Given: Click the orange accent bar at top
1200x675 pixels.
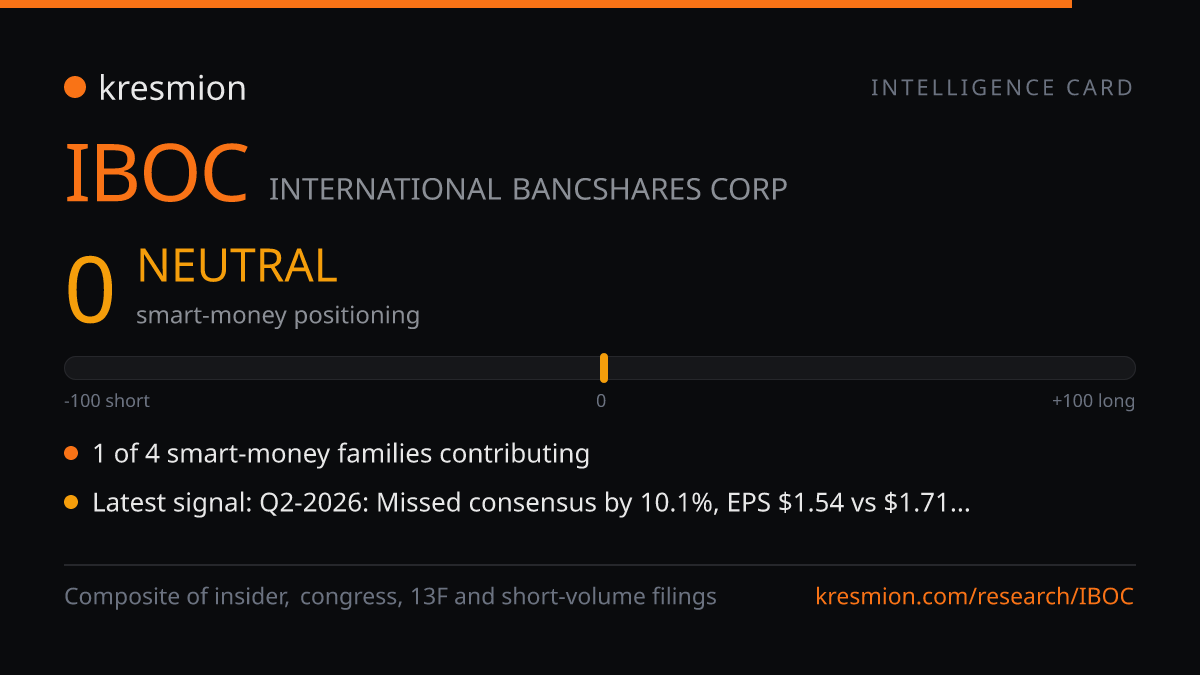Looking at the screenshot, I should pos(536,4).
